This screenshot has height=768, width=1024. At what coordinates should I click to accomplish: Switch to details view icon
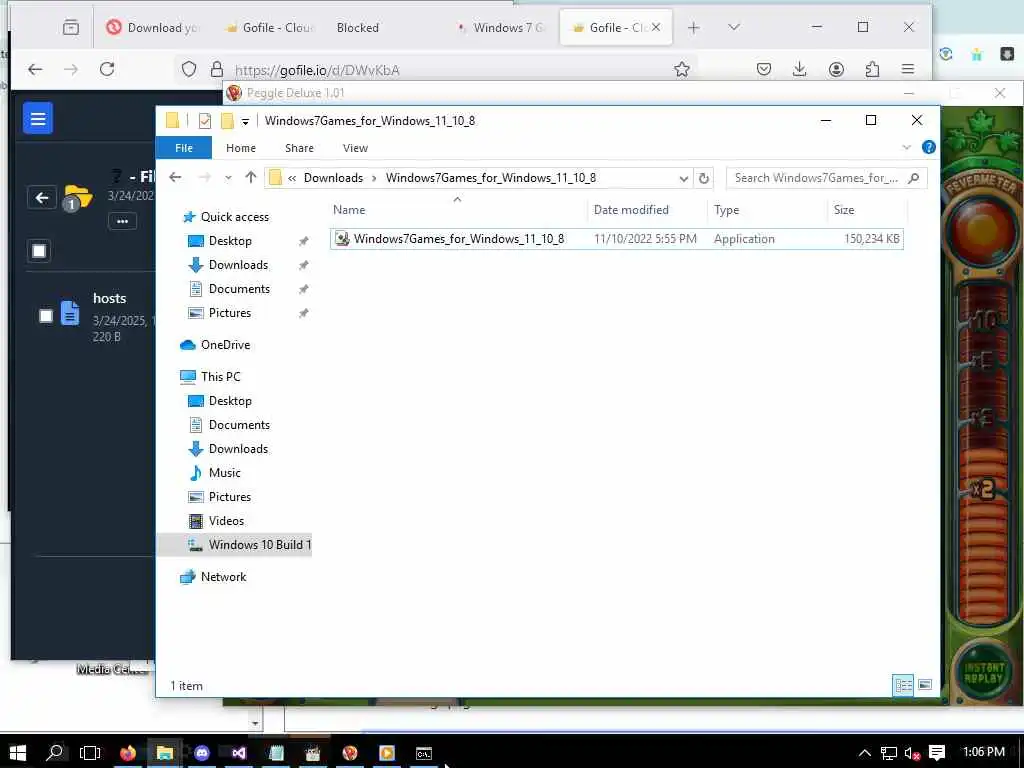point(903,685)
